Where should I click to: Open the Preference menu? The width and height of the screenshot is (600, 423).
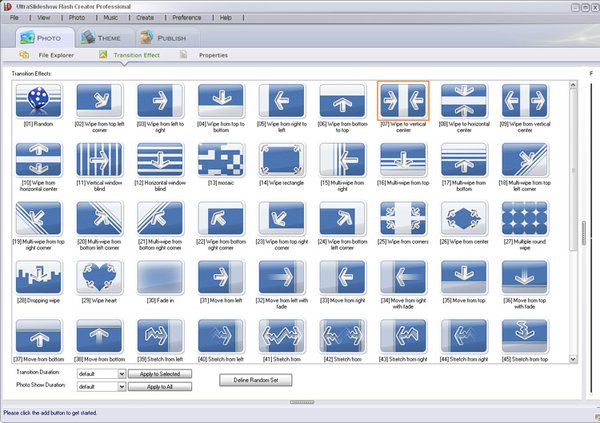point(187,18)
